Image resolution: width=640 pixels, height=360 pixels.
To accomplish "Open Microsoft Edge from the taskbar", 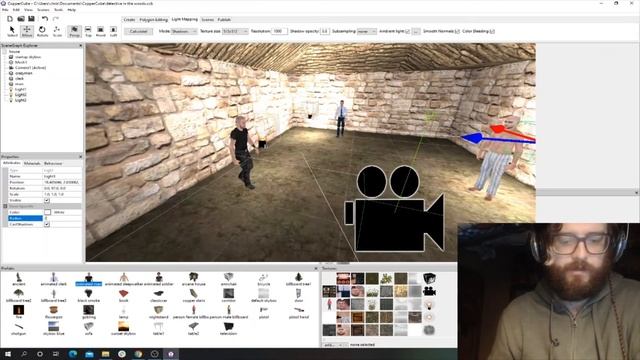I will 73,354.
